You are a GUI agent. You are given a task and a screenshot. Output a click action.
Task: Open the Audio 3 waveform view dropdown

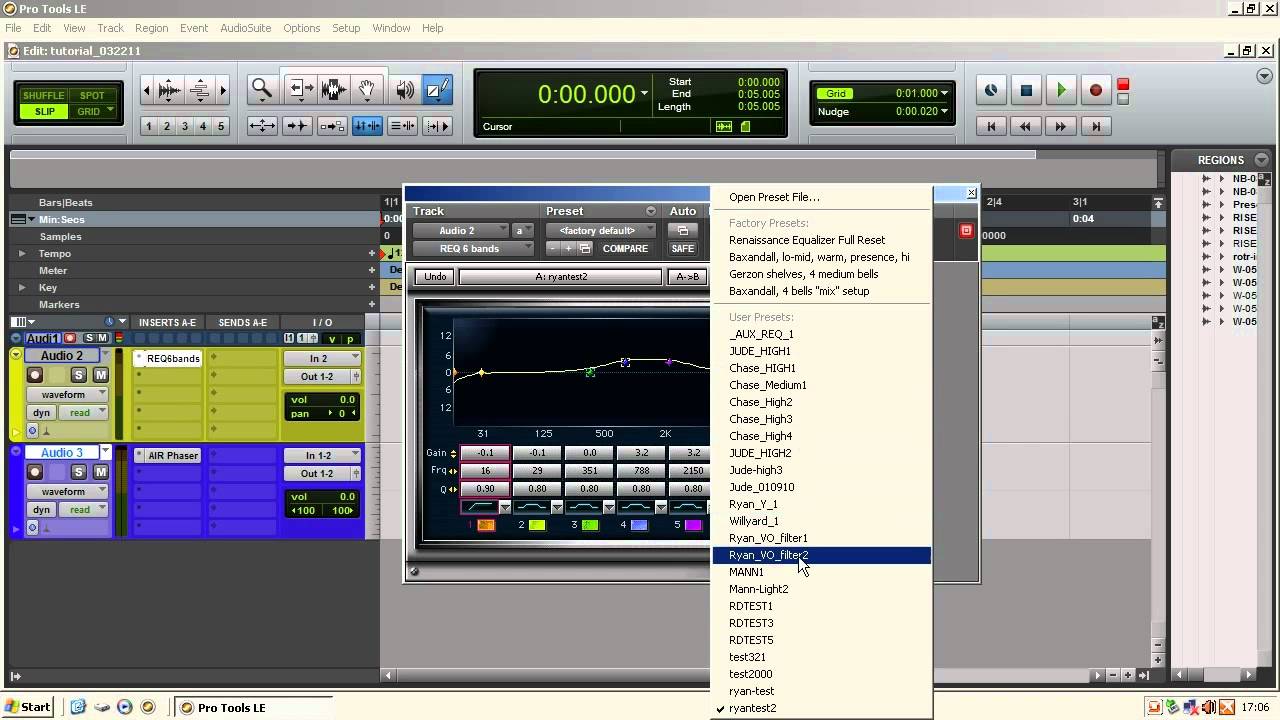click(67, 492)
